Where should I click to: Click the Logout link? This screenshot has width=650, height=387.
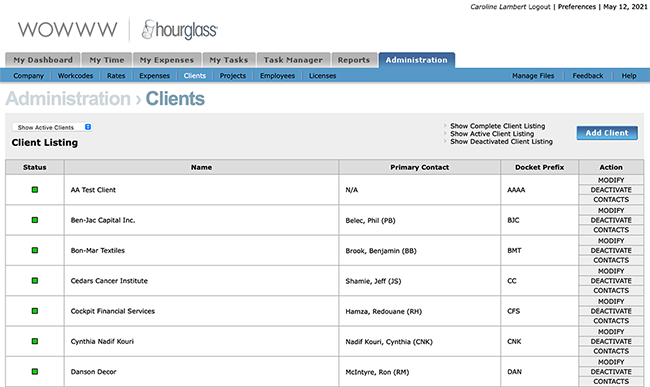539,7
